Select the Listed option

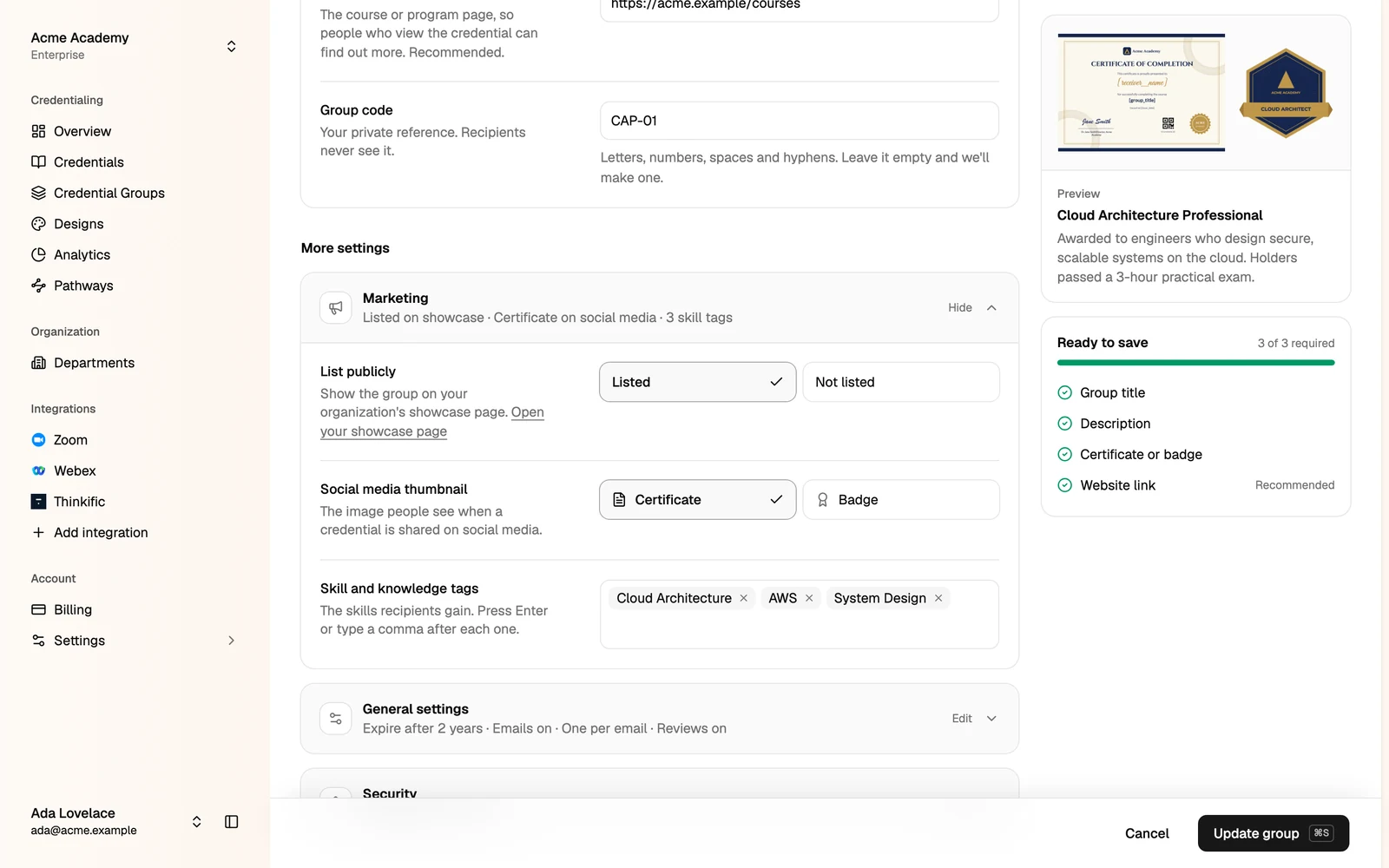(x=698, y=382)
